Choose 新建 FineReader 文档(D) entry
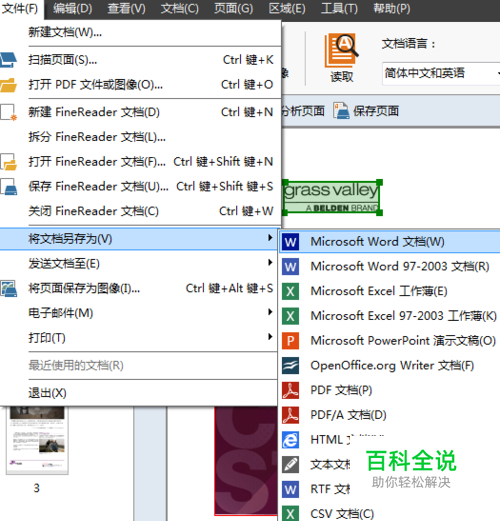This screenshot has height=521, width=500. 140,112
